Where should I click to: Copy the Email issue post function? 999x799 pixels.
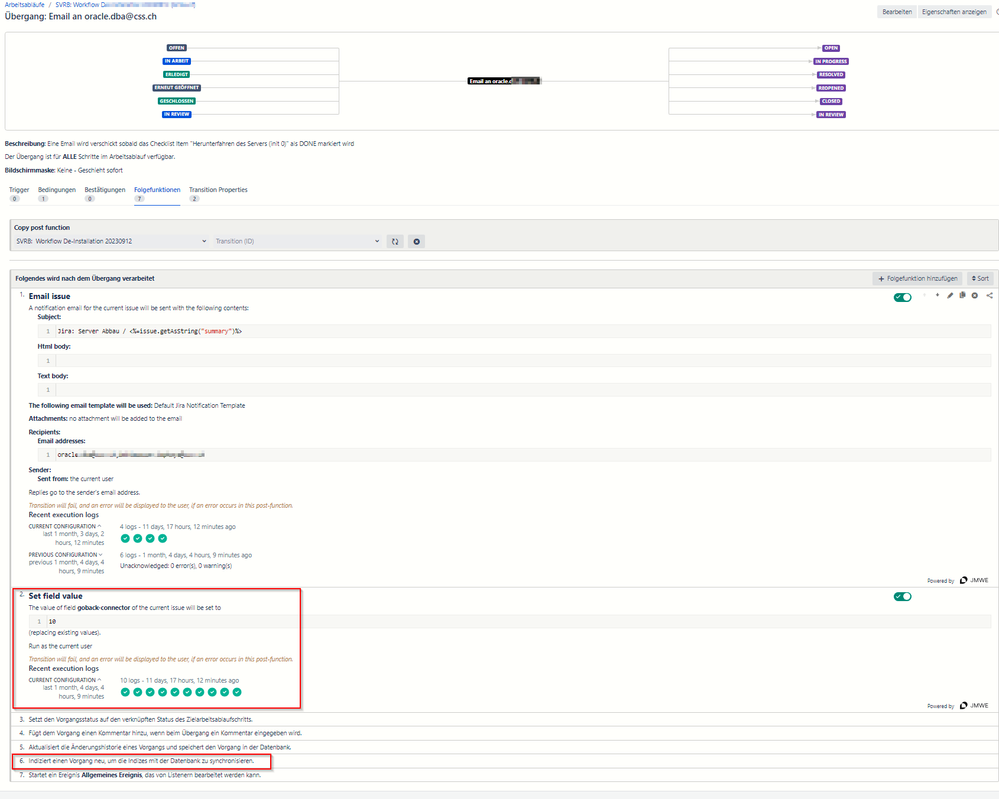point(963,296)
